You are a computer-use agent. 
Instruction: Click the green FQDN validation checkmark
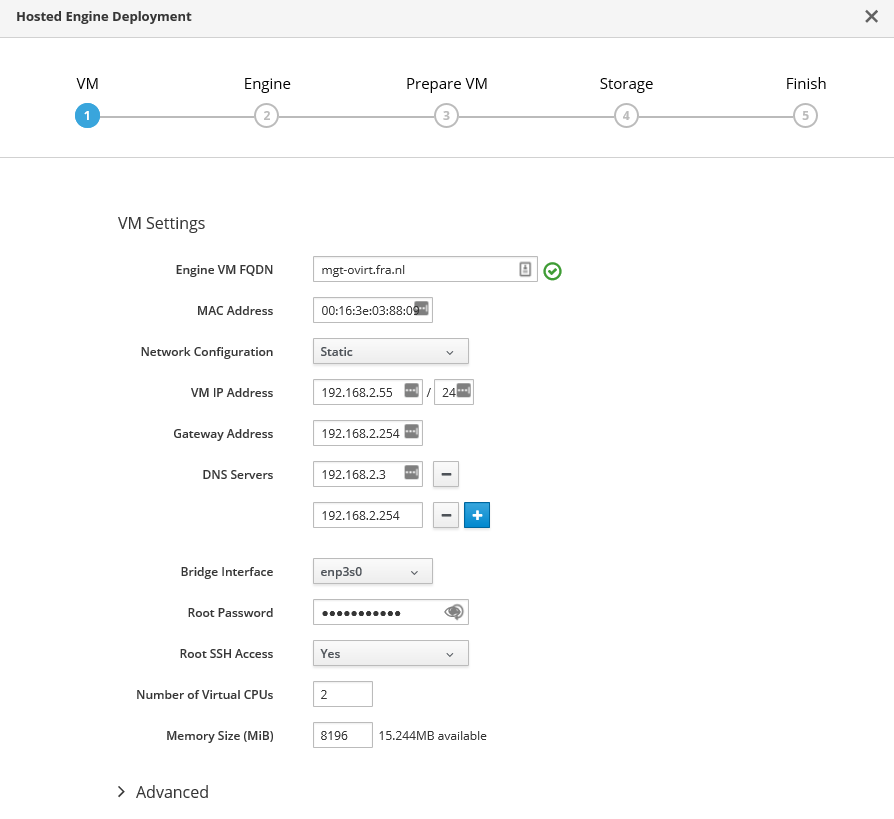tap(552, 271)
